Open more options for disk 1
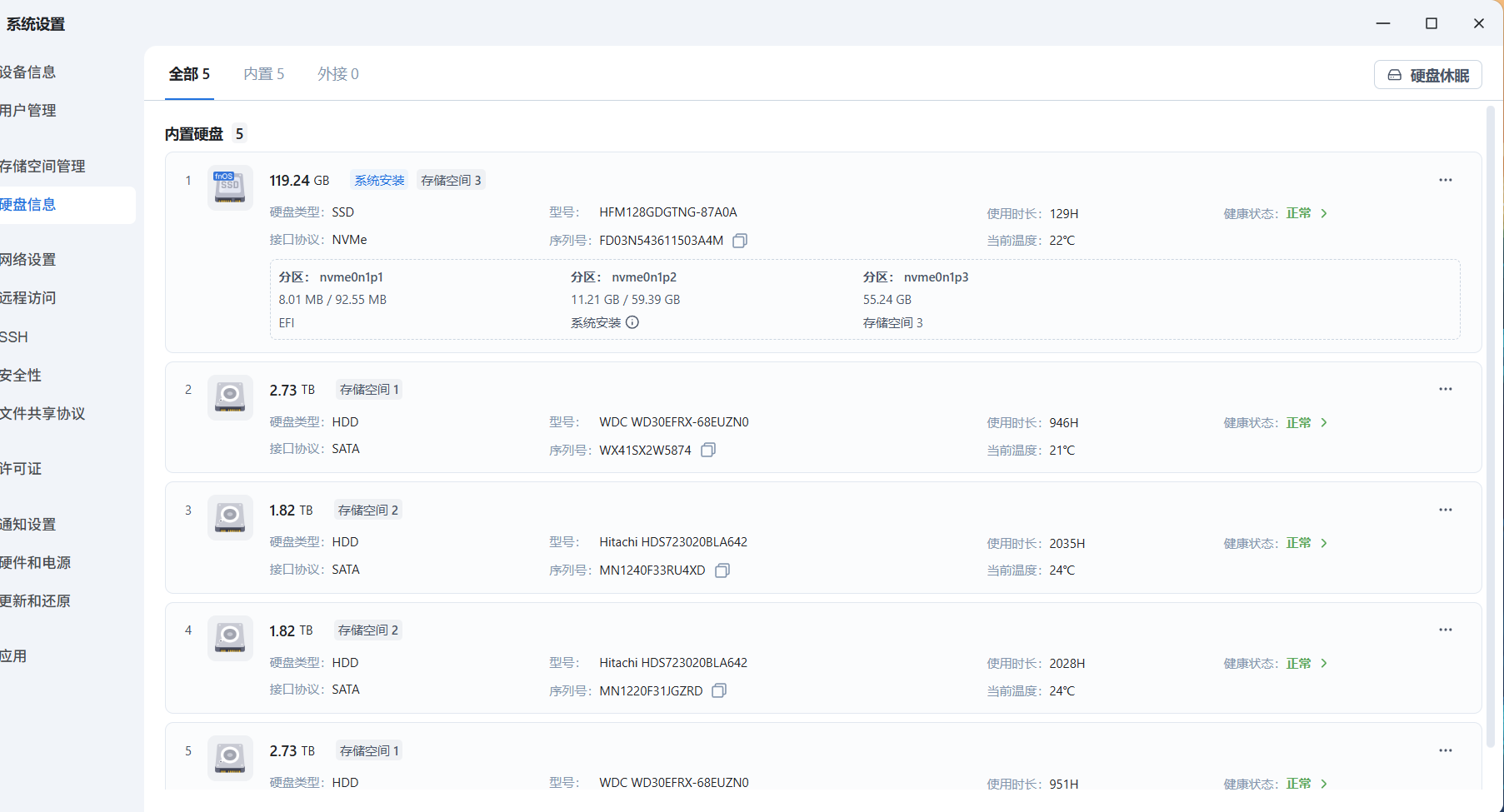Image resolution: width=1504 pixels, height=812 pixels. pos(1445,180)
